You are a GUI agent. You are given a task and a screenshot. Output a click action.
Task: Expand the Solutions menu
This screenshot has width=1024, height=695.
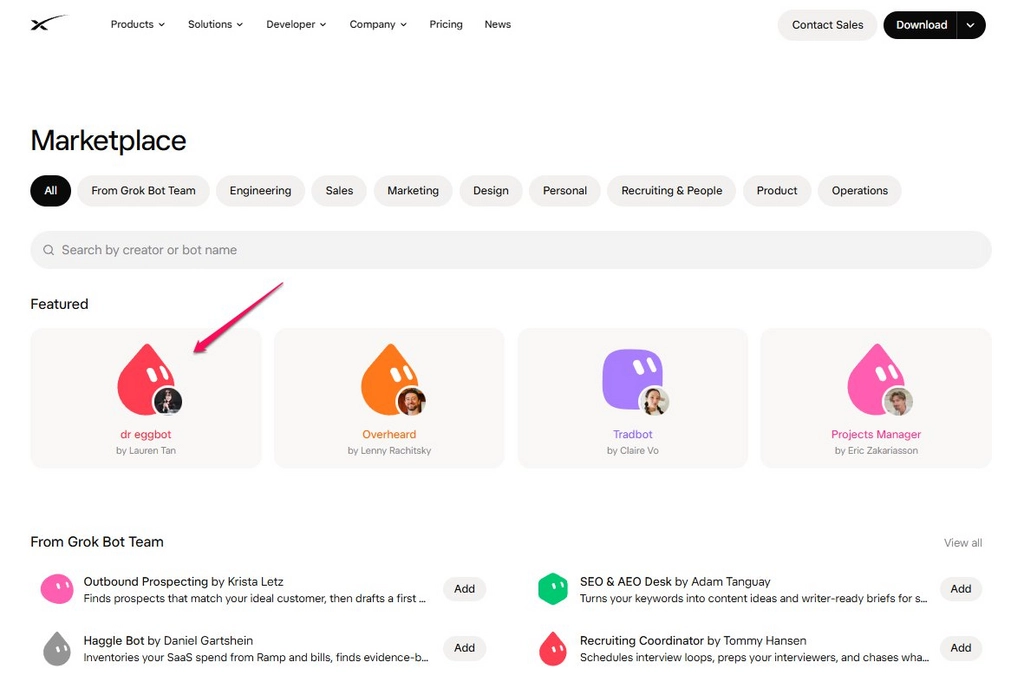tap(215, 24)
